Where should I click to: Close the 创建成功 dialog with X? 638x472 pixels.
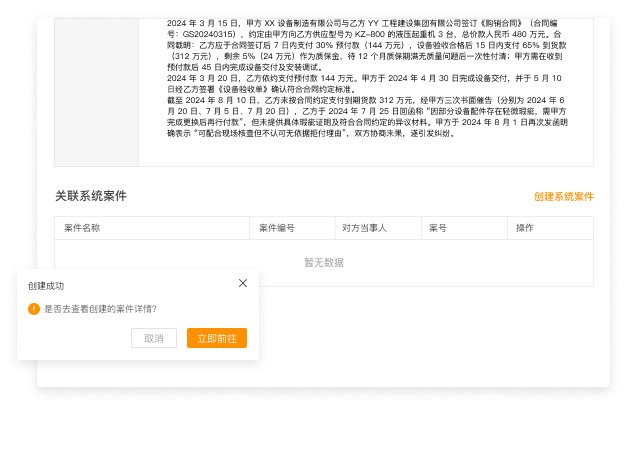pos(243,284)
